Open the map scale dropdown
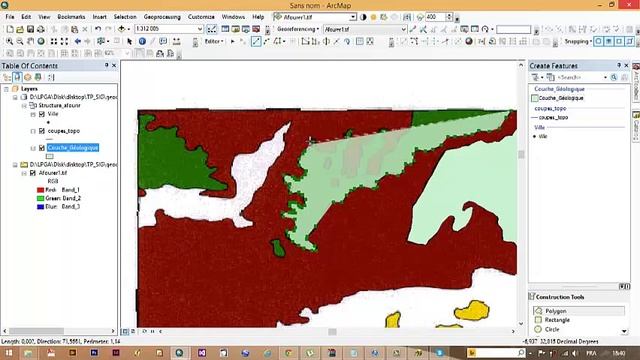Viewport: 640px width, 360px height. tap(200, 29)
